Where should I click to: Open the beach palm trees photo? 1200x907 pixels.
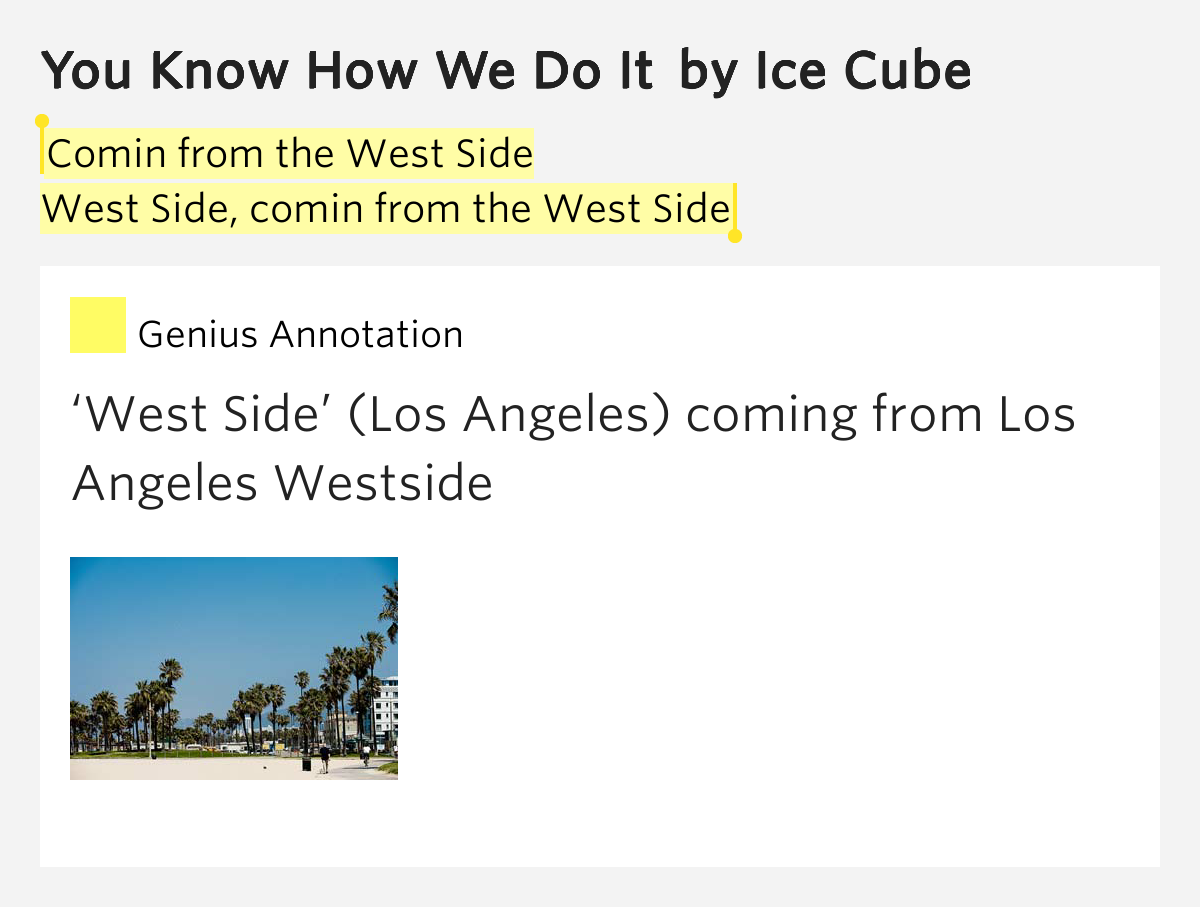coord(234,668)
